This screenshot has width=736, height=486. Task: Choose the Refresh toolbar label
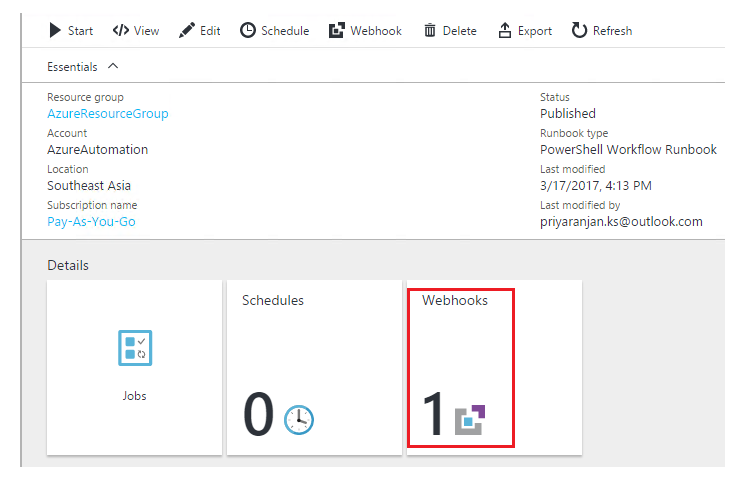click(613, 31)
